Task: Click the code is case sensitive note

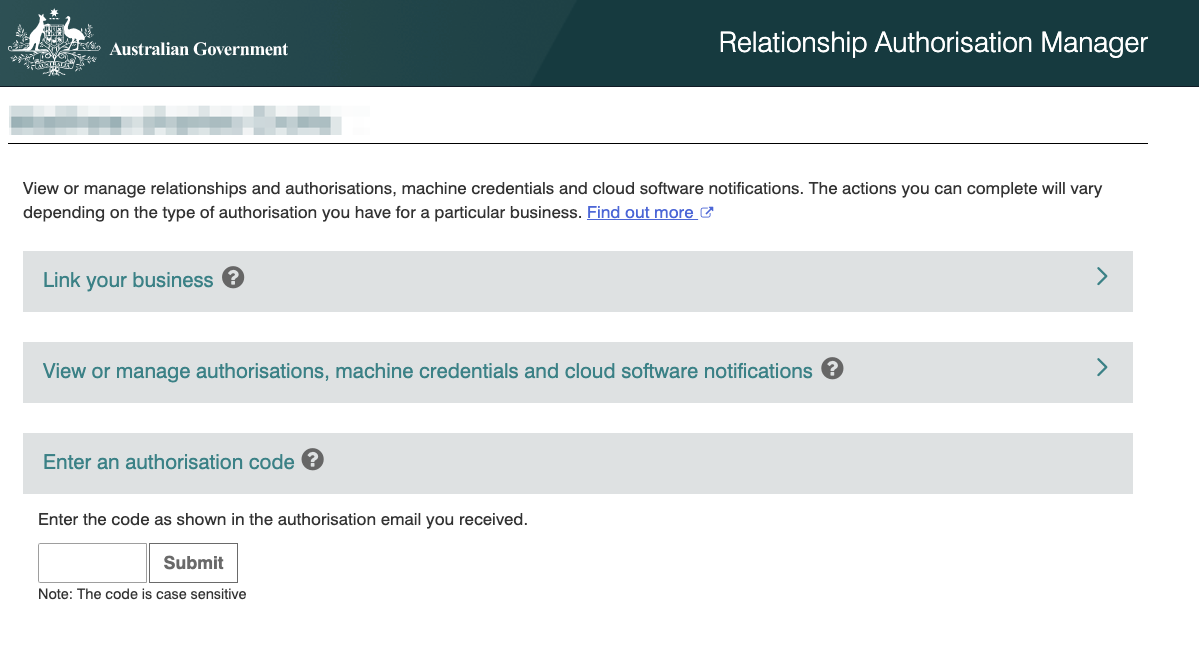Action: click(142, 594)
